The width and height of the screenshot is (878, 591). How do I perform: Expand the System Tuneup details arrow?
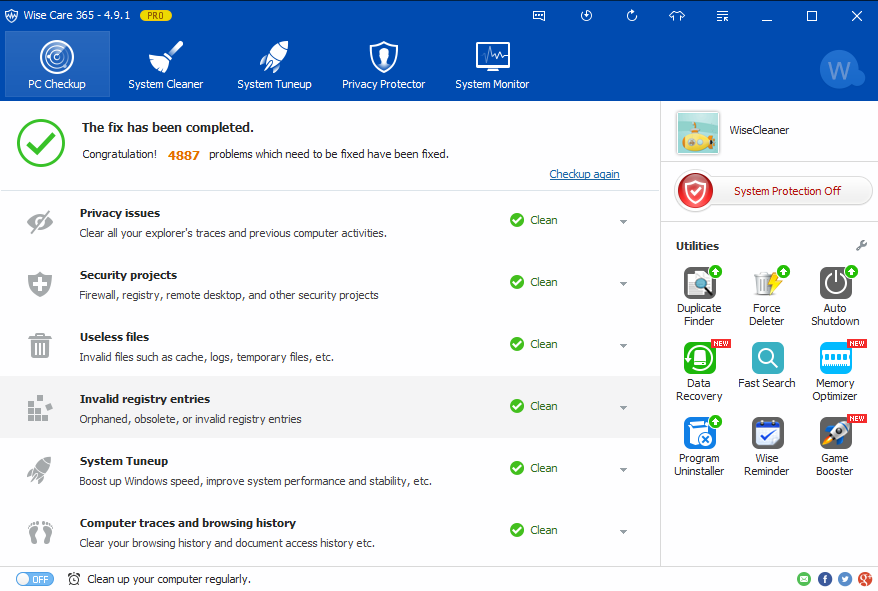[x=623, y=470]
